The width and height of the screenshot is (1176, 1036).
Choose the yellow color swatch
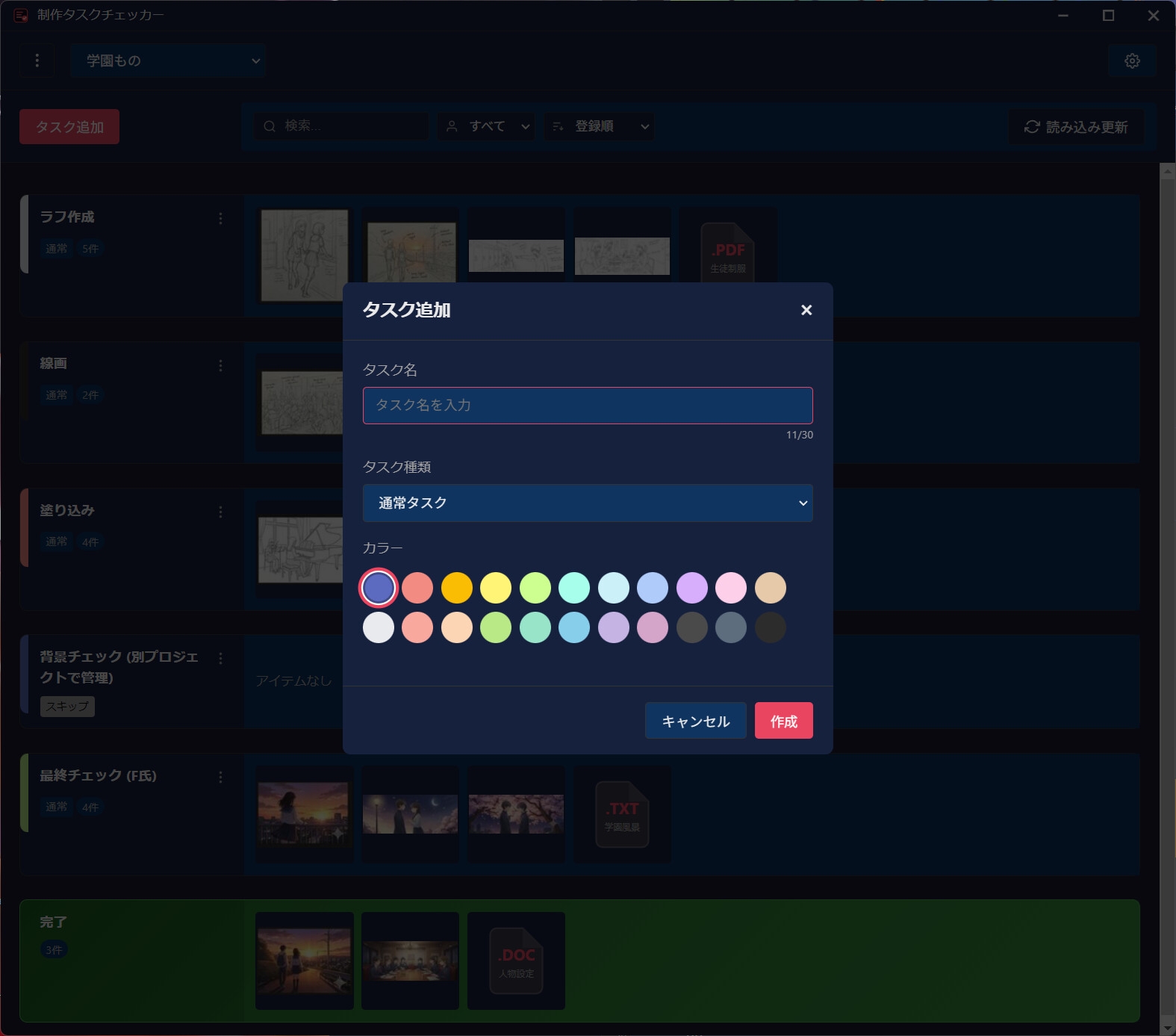[496, 588]
